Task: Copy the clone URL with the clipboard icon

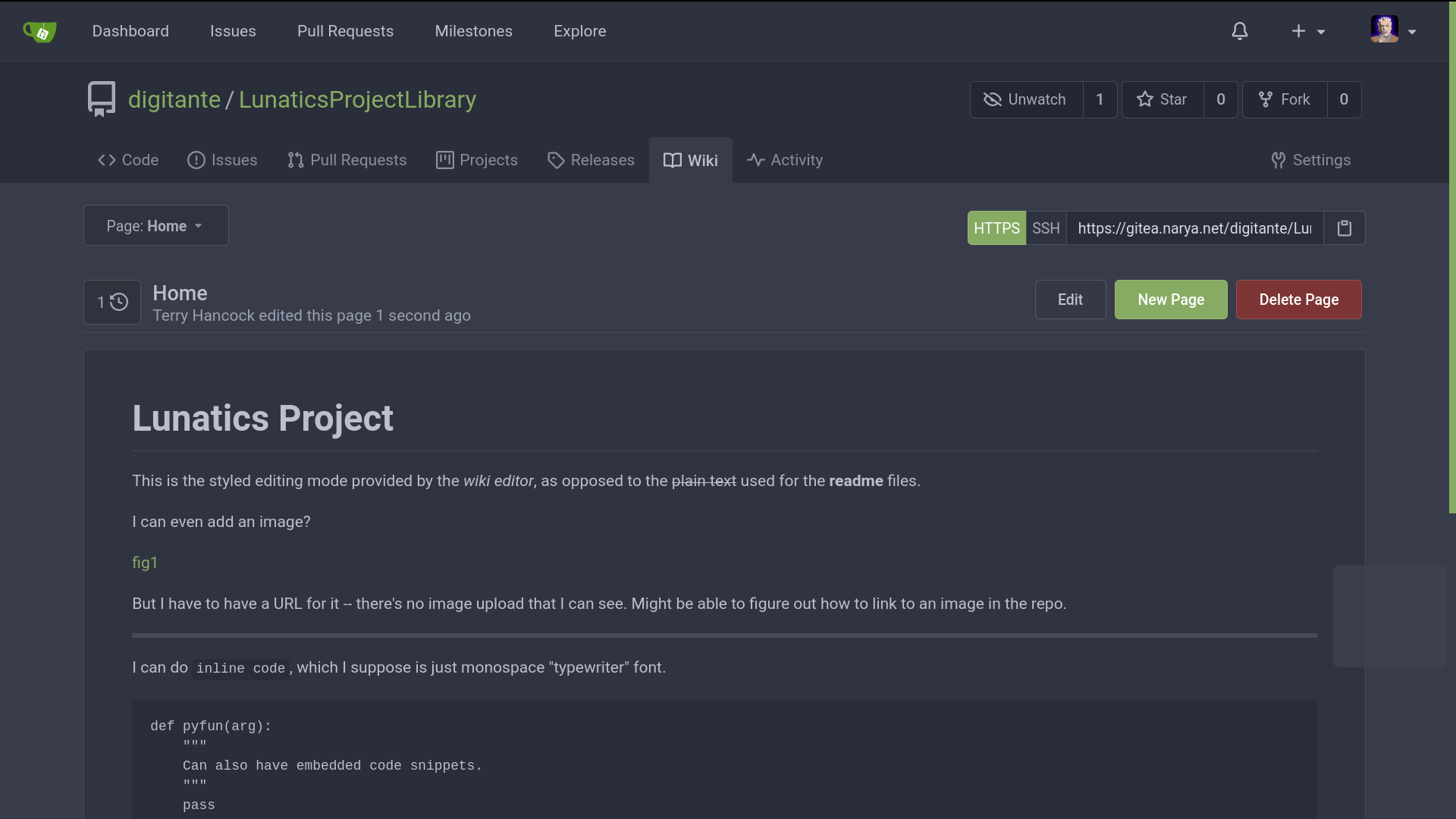Action: (1344, 228)
